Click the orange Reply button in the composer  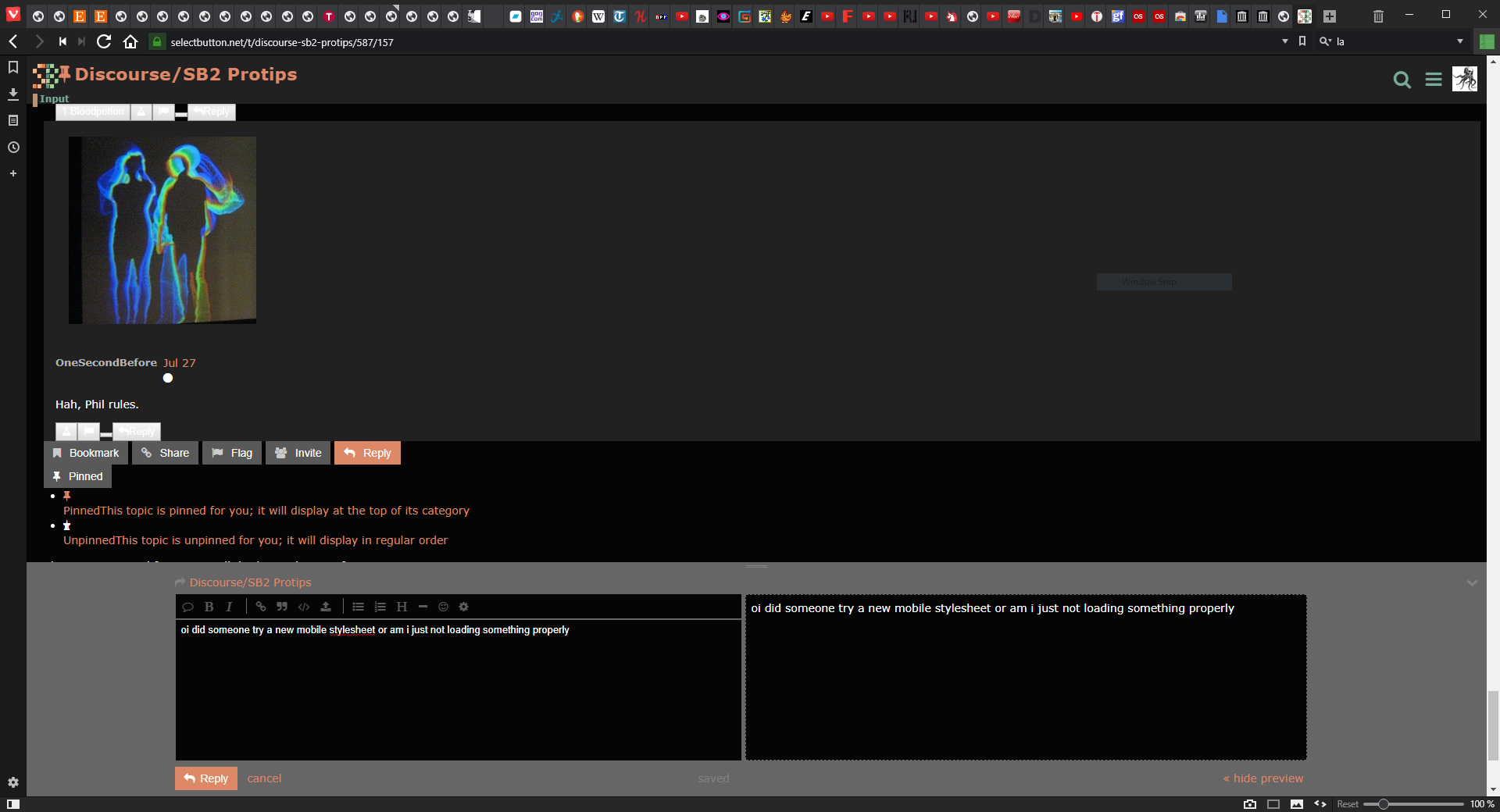(206, 778)
